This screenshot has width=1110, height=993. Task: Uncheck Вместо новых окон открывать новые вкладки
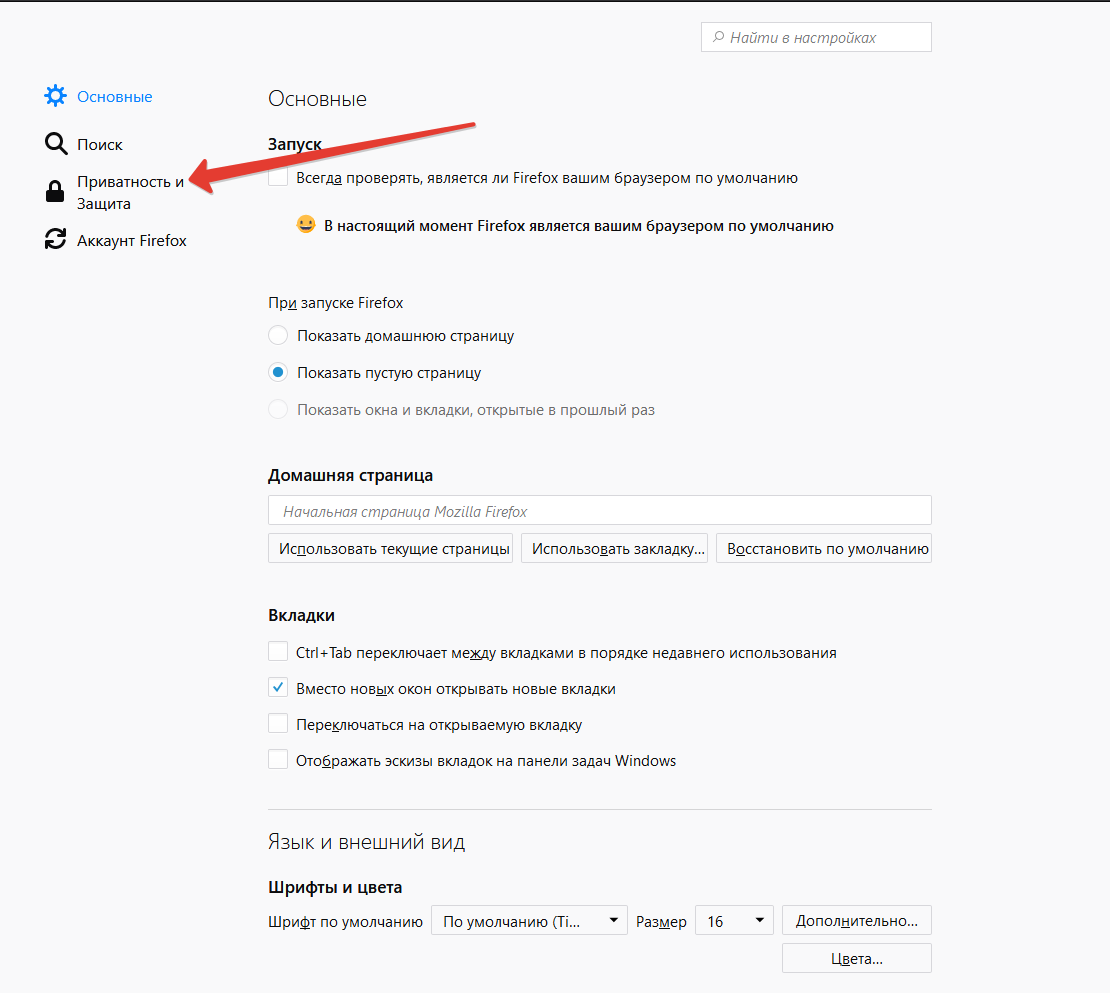pos(278,687)
